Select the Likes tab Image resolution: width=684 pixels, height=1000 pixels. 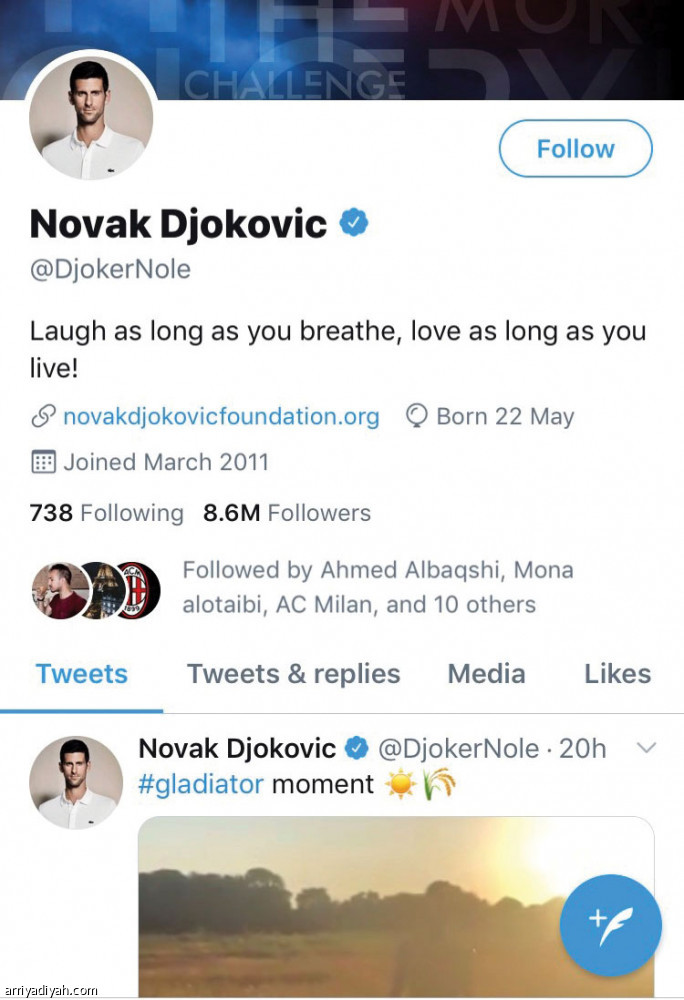pyautogui.click(x=617, y=674)
